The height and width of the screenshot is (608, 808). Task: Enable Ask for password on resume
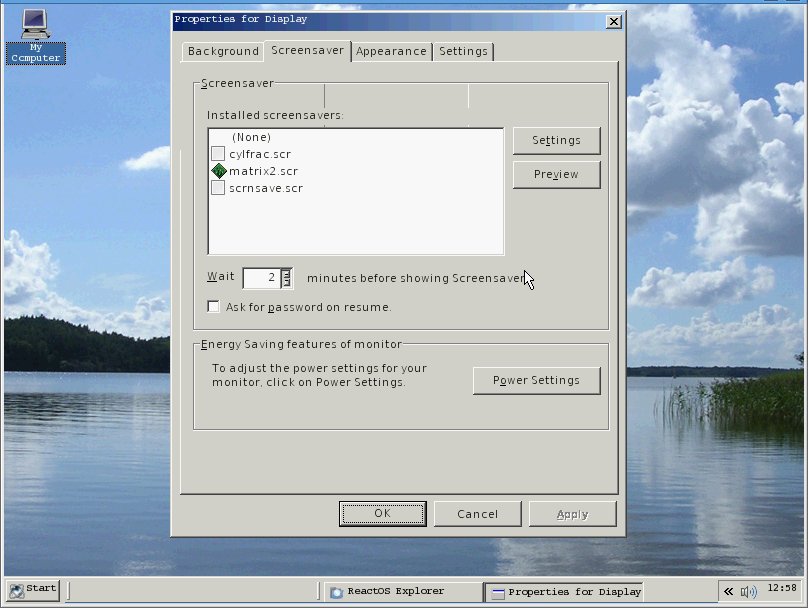point(214,307)
